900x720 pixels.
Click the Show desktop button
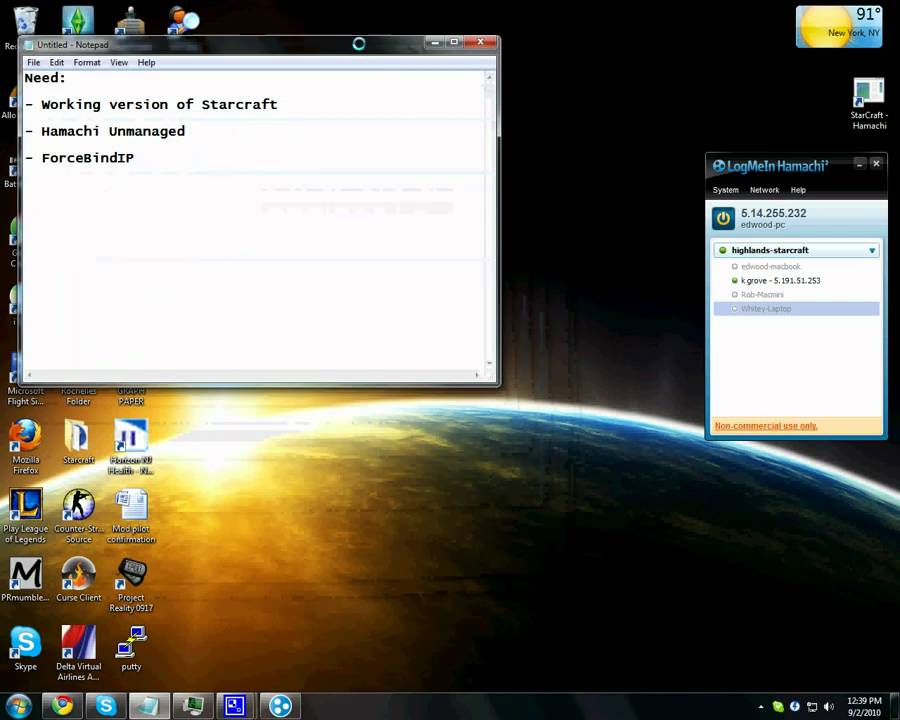894,706
